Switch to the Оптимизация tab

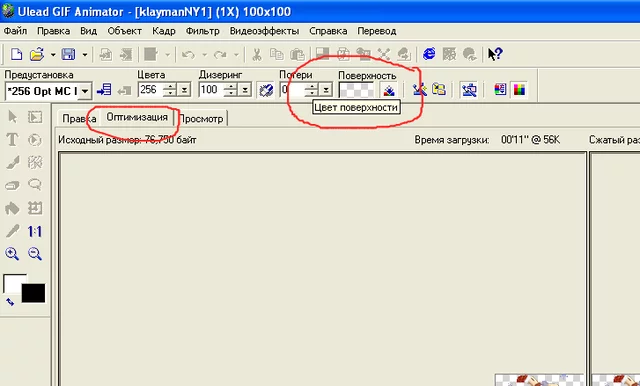[x=137, y=117]
